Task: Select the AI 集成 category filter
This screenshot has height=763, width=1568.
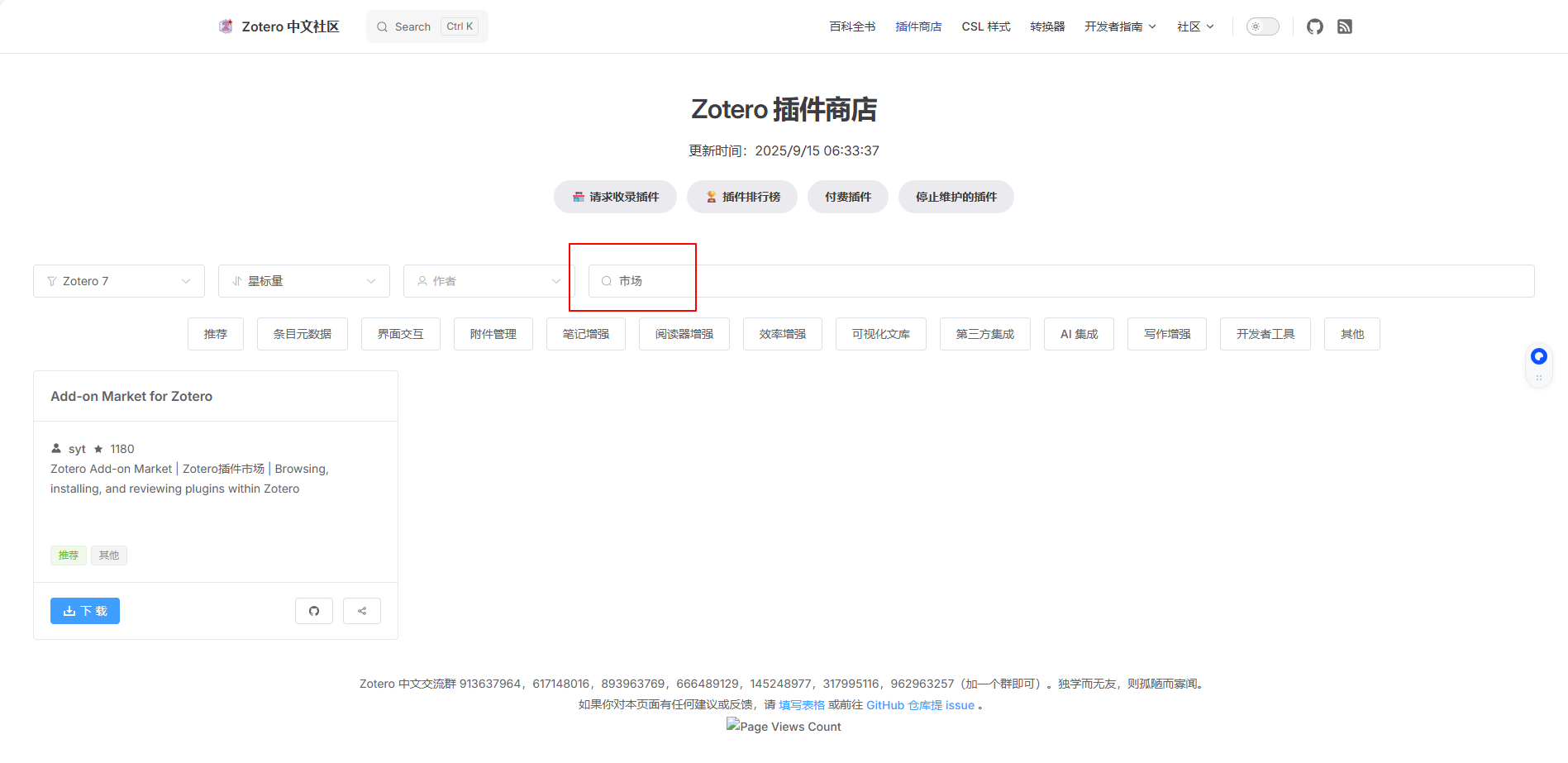Action: pos(1079,334)
